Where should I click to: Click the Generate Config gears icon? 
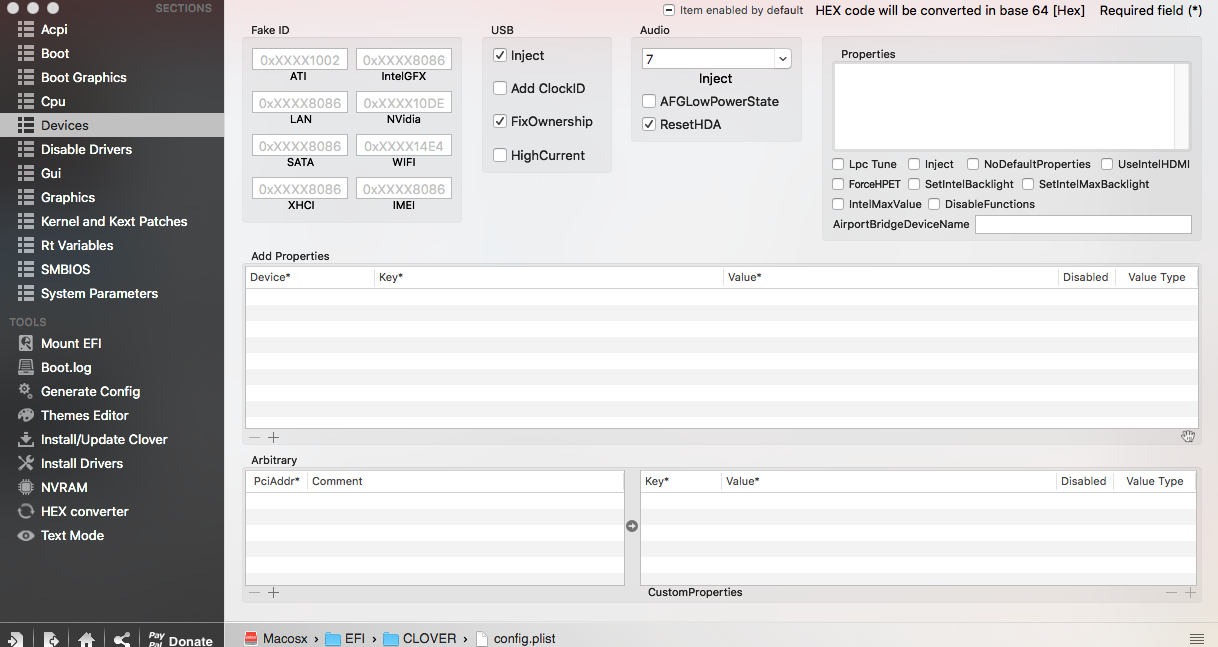pyautogui.click(x=26, y=392)
